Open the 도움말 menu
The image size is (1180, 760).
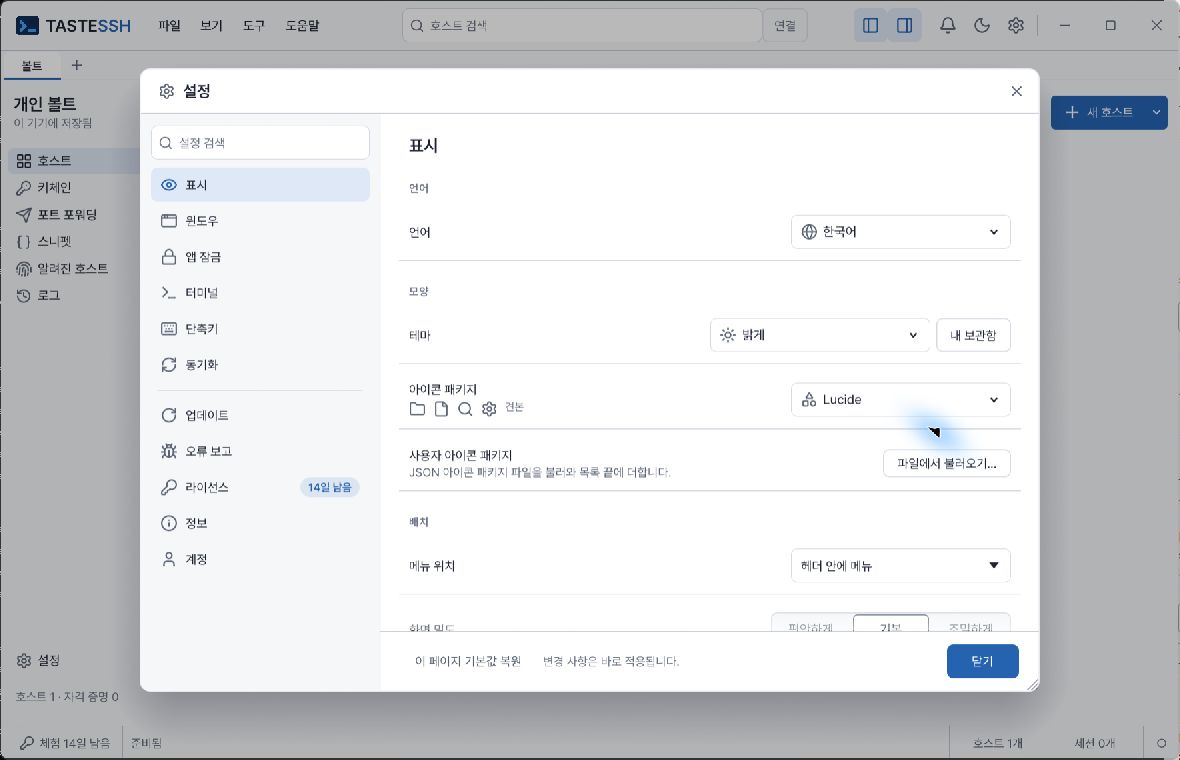(302, 26)
